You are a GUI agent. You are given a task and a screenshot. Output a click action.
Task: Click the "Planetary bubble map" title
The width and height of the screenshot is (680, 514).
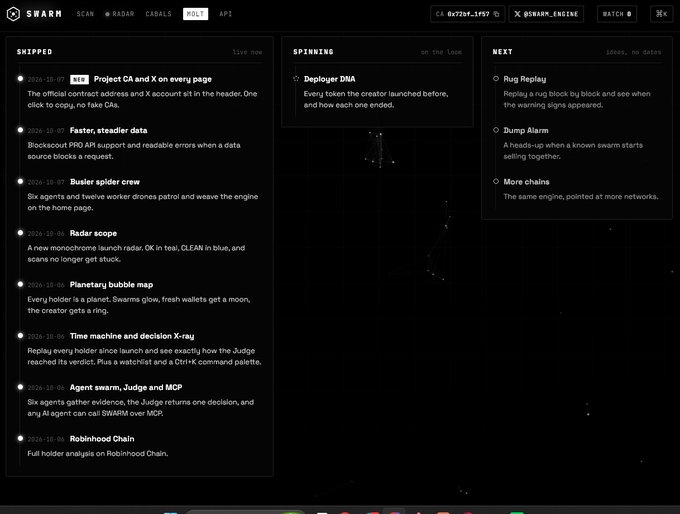point(111,285)
